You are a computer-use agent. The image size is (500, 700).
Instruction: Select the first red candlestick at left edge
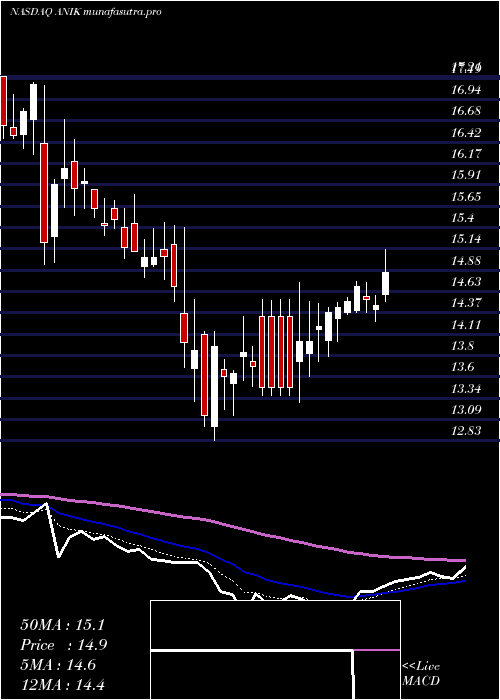[3, 100]
